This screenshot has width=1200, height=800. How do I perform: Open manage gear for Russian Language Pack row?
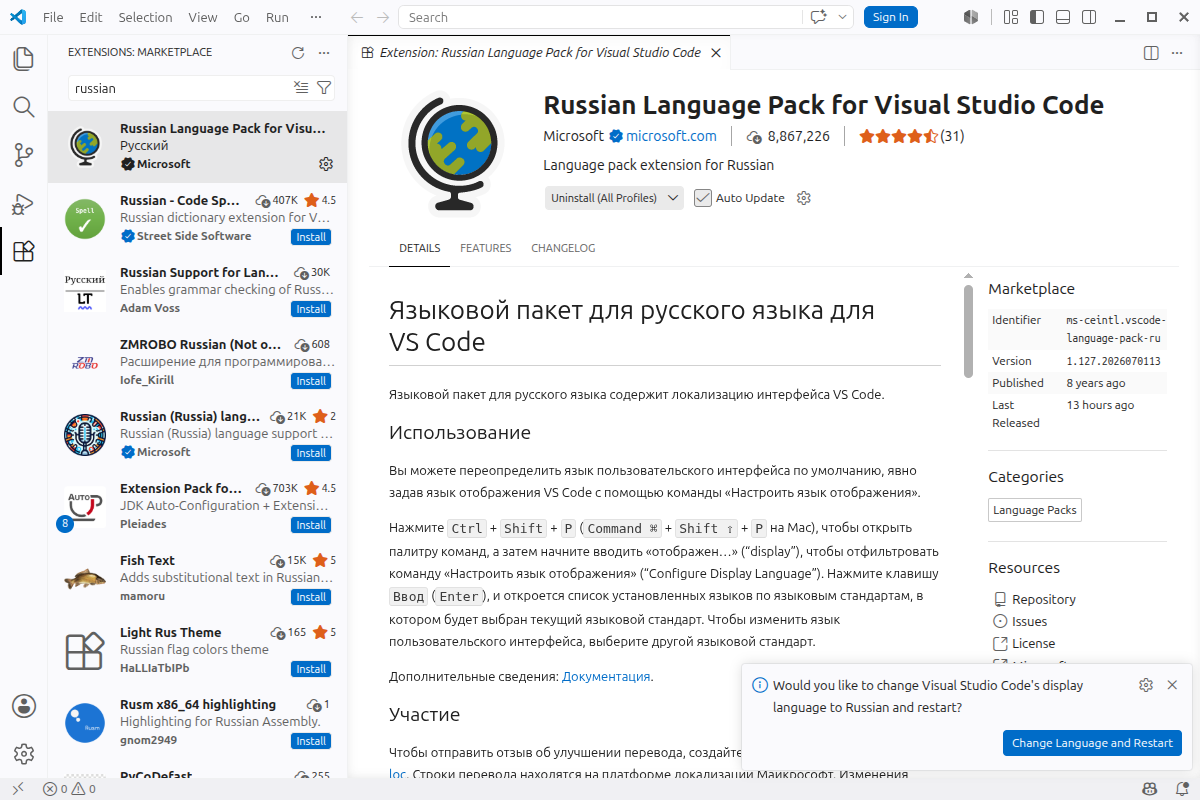[325, 164]
